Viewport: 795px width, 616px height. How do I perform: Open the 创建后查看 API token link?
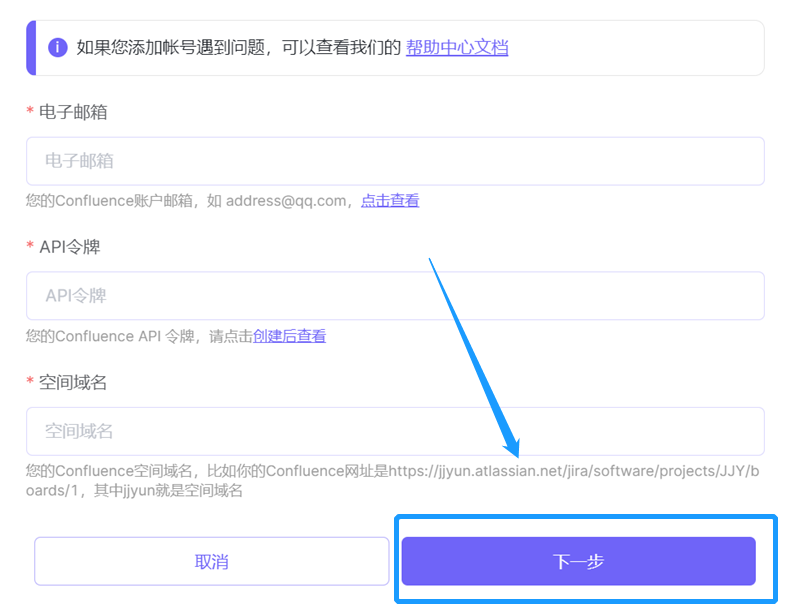(289, 336)
